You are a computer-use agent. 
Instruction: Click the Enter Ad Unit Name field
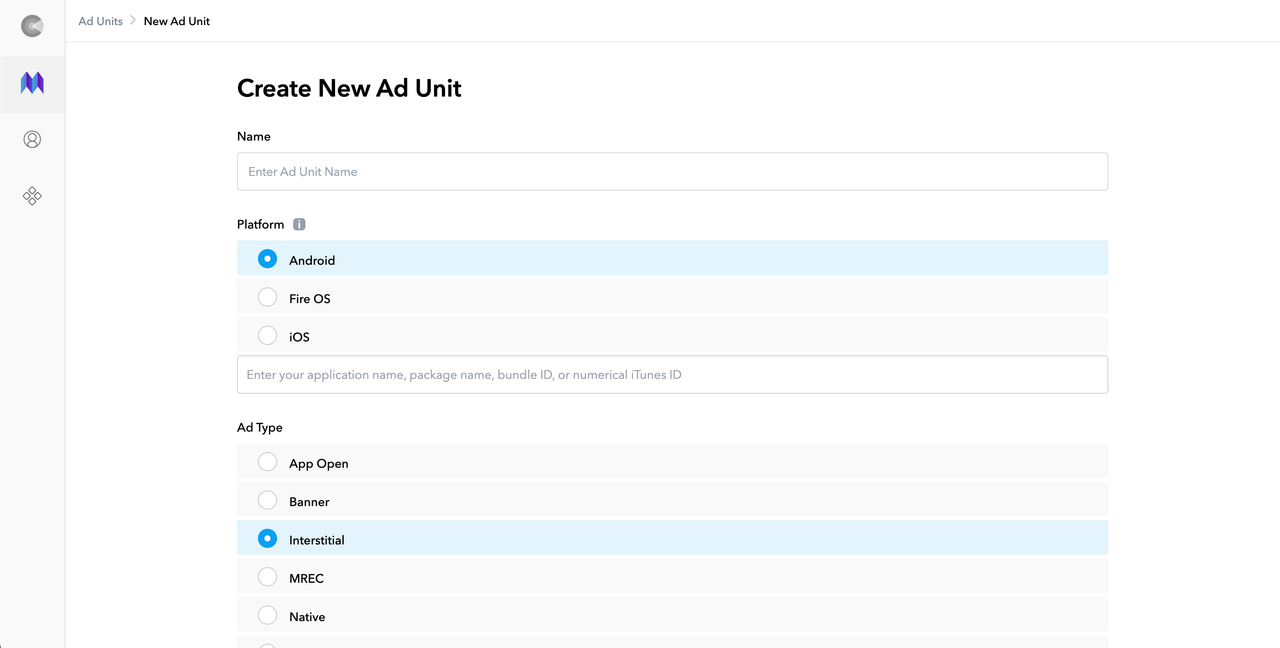pos(672,171)
